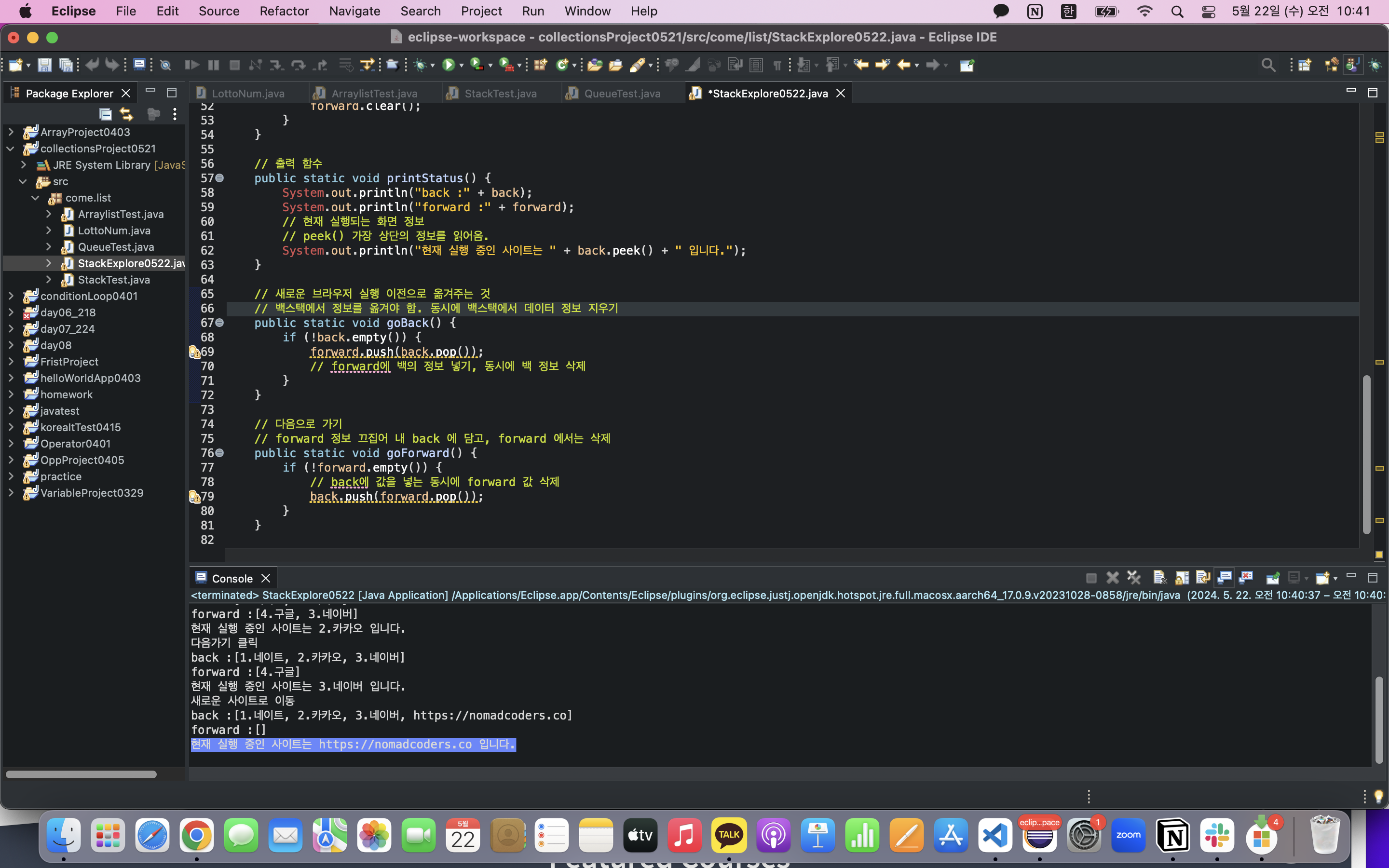Open the Refactor menu
The image size is (1389, 868).
point(284,11)
